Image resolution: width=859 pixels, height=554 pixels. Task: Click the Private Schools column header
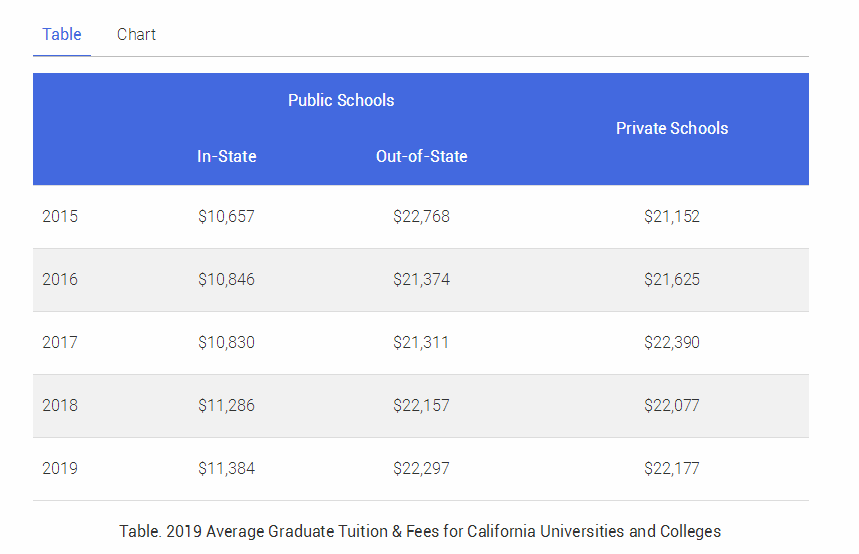[672, 128]
